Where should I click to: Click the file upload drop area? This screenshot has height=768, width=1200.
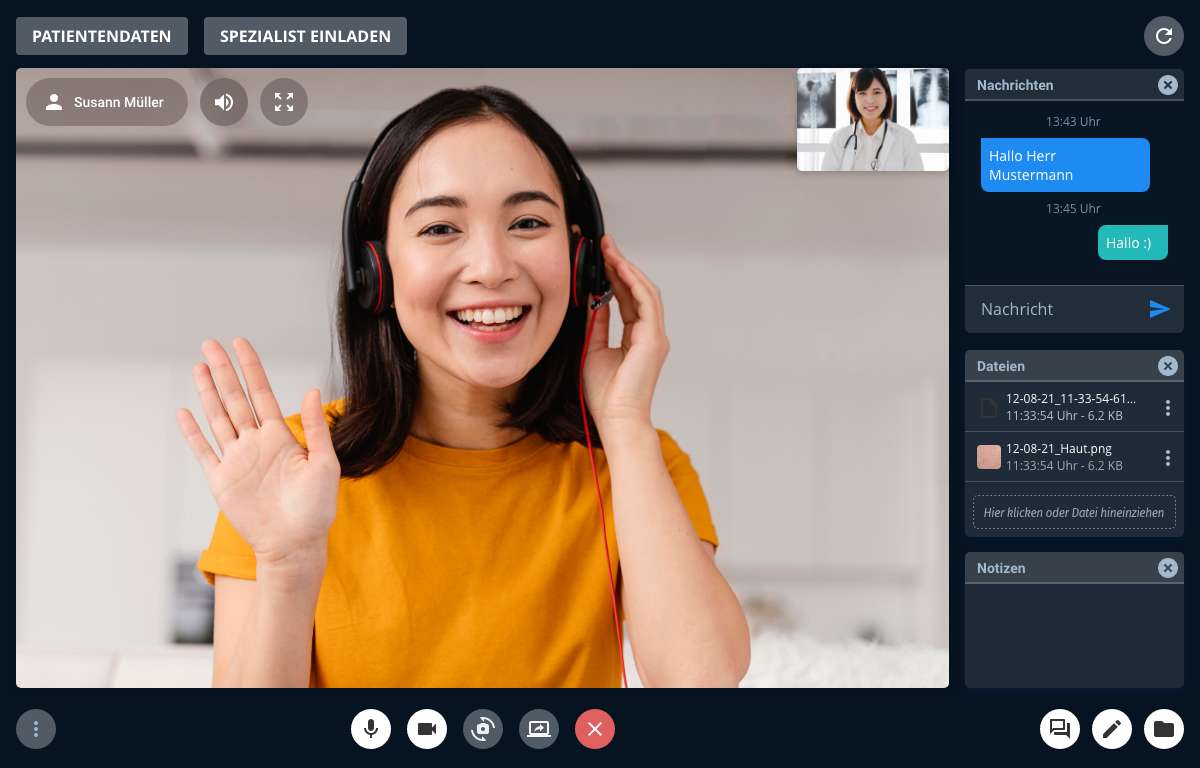(1074, 512)
